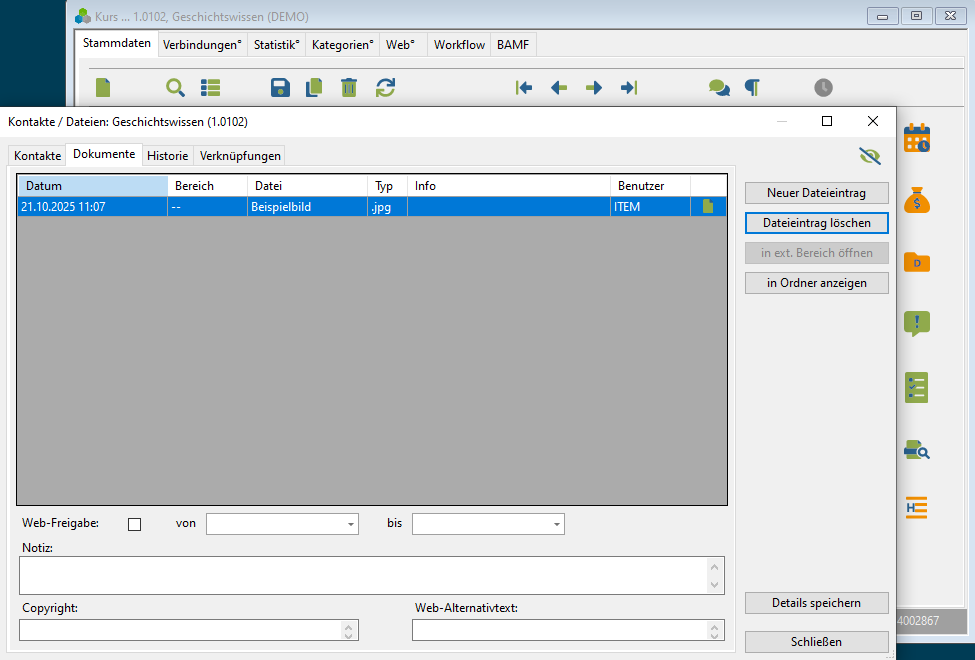Open the Verknüpfungen tab

coord(240,156)
